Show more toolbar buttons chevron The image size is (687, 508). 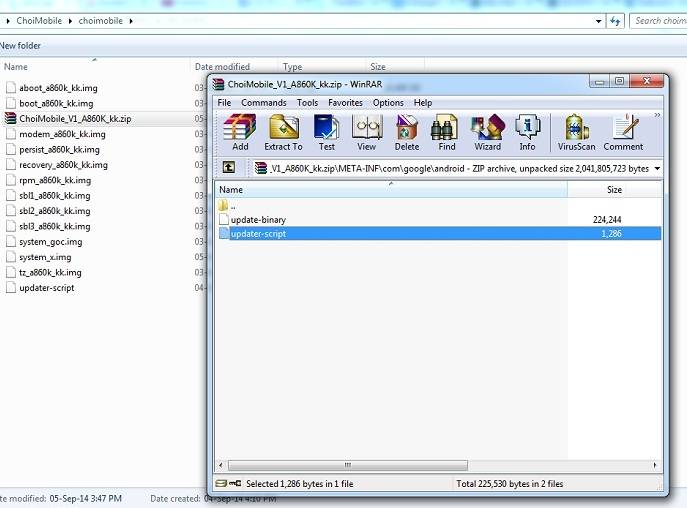(x=657, y=115)
